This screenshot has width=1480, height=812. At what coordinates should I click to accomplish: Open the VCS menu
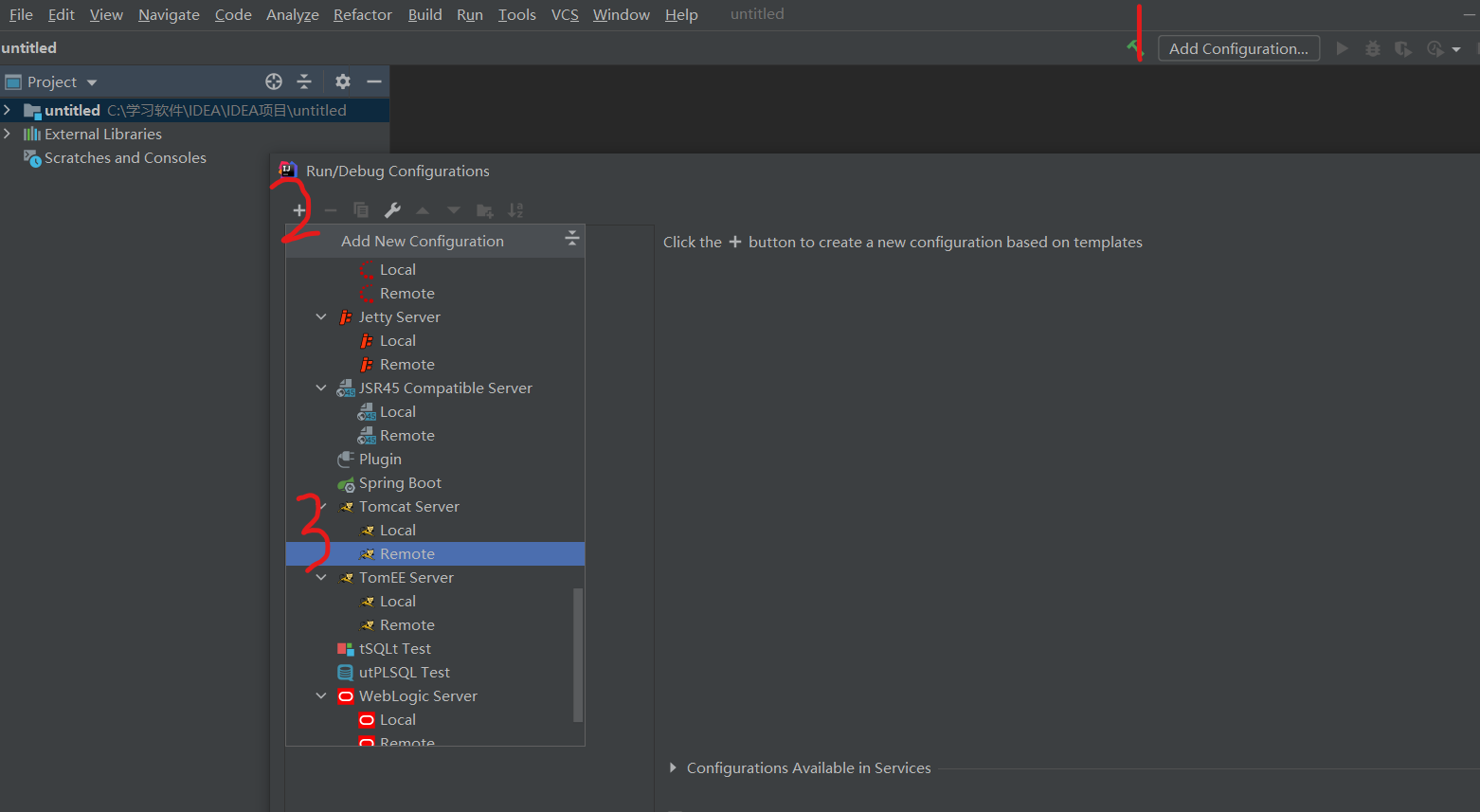point(565,14)
